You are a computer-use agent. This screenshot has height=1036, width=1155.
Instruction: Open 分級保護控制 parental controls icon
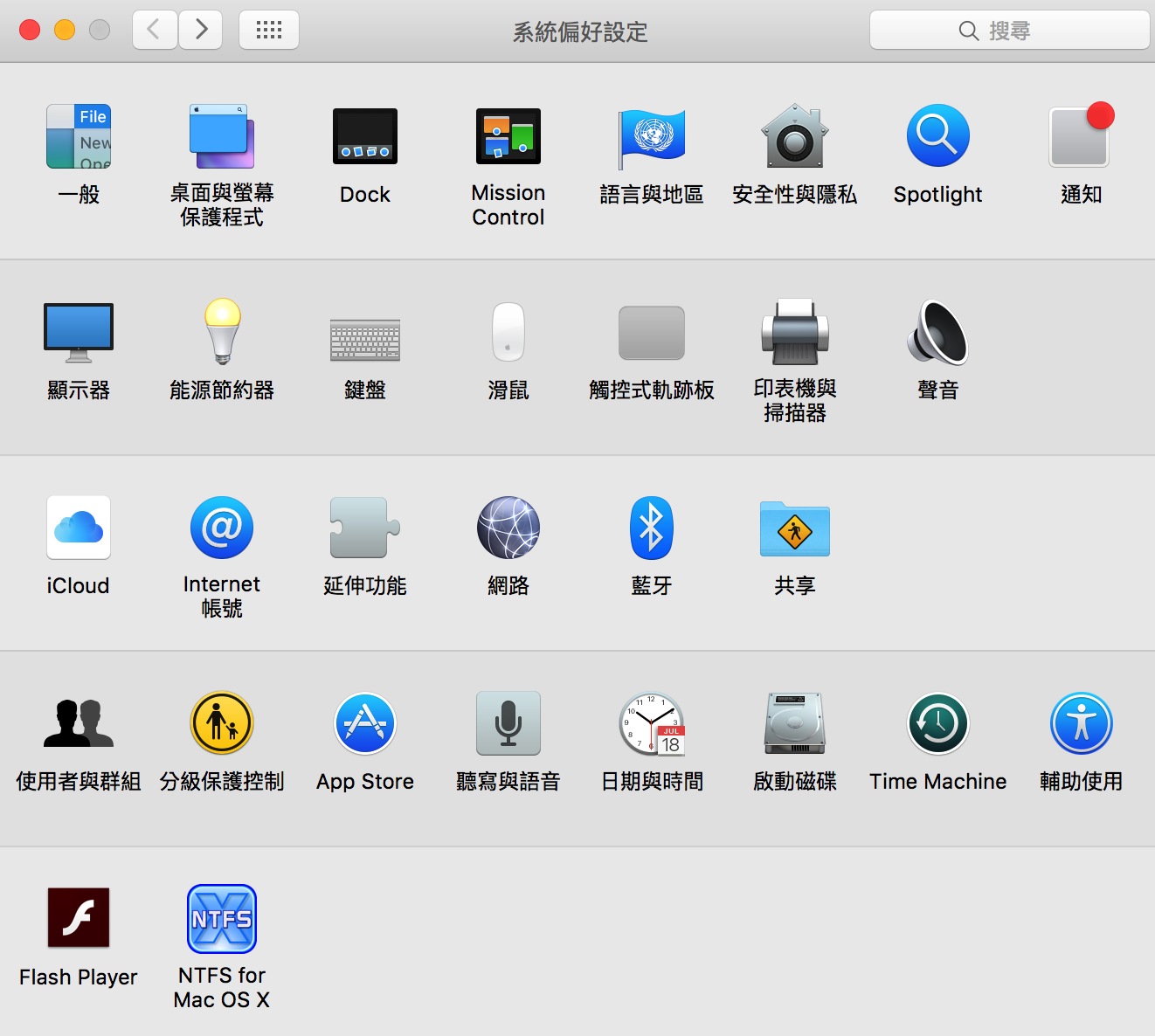point(222,723)
